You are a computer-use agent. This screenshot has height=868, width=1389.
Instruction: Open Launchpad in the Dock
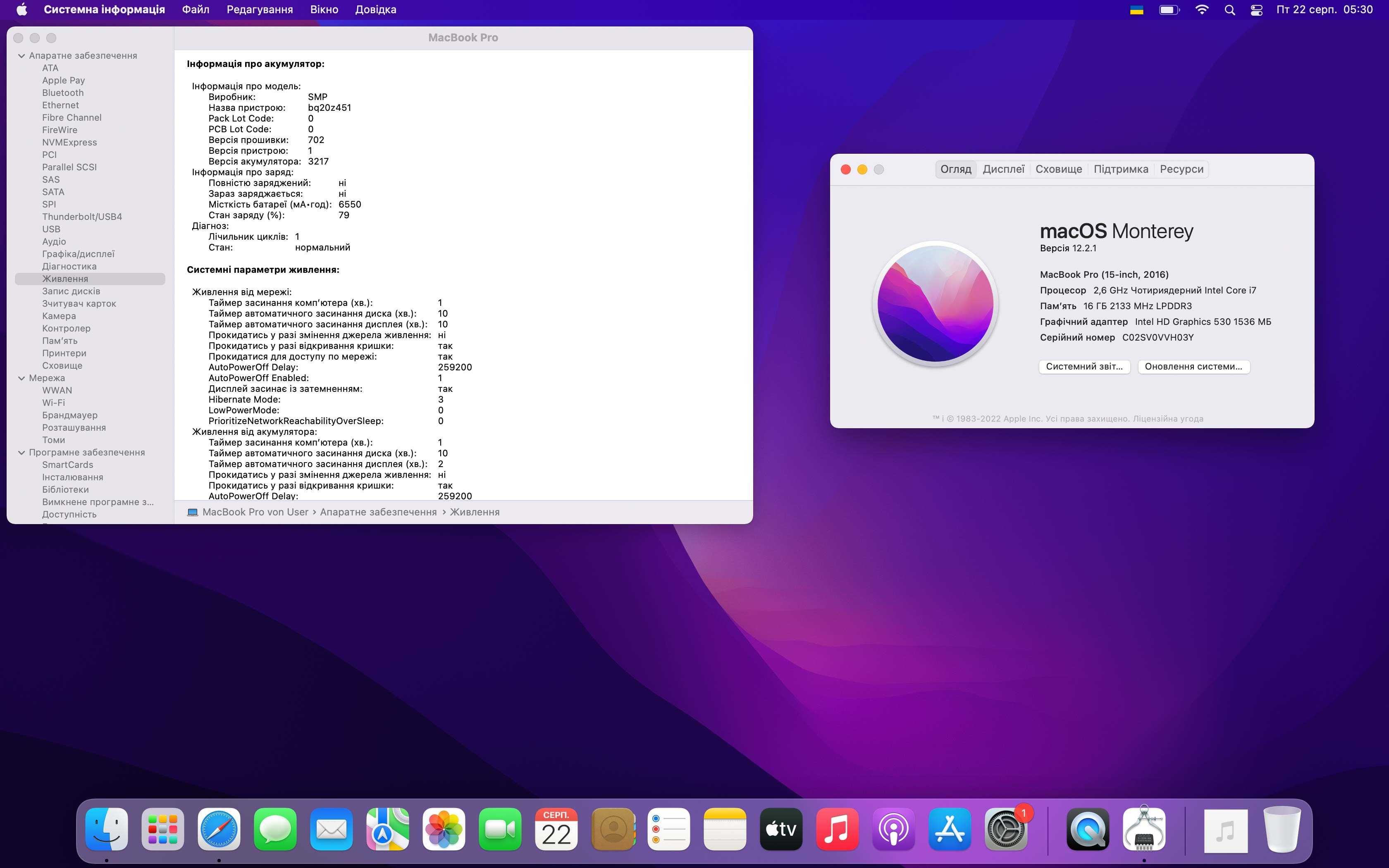[163, 829]
